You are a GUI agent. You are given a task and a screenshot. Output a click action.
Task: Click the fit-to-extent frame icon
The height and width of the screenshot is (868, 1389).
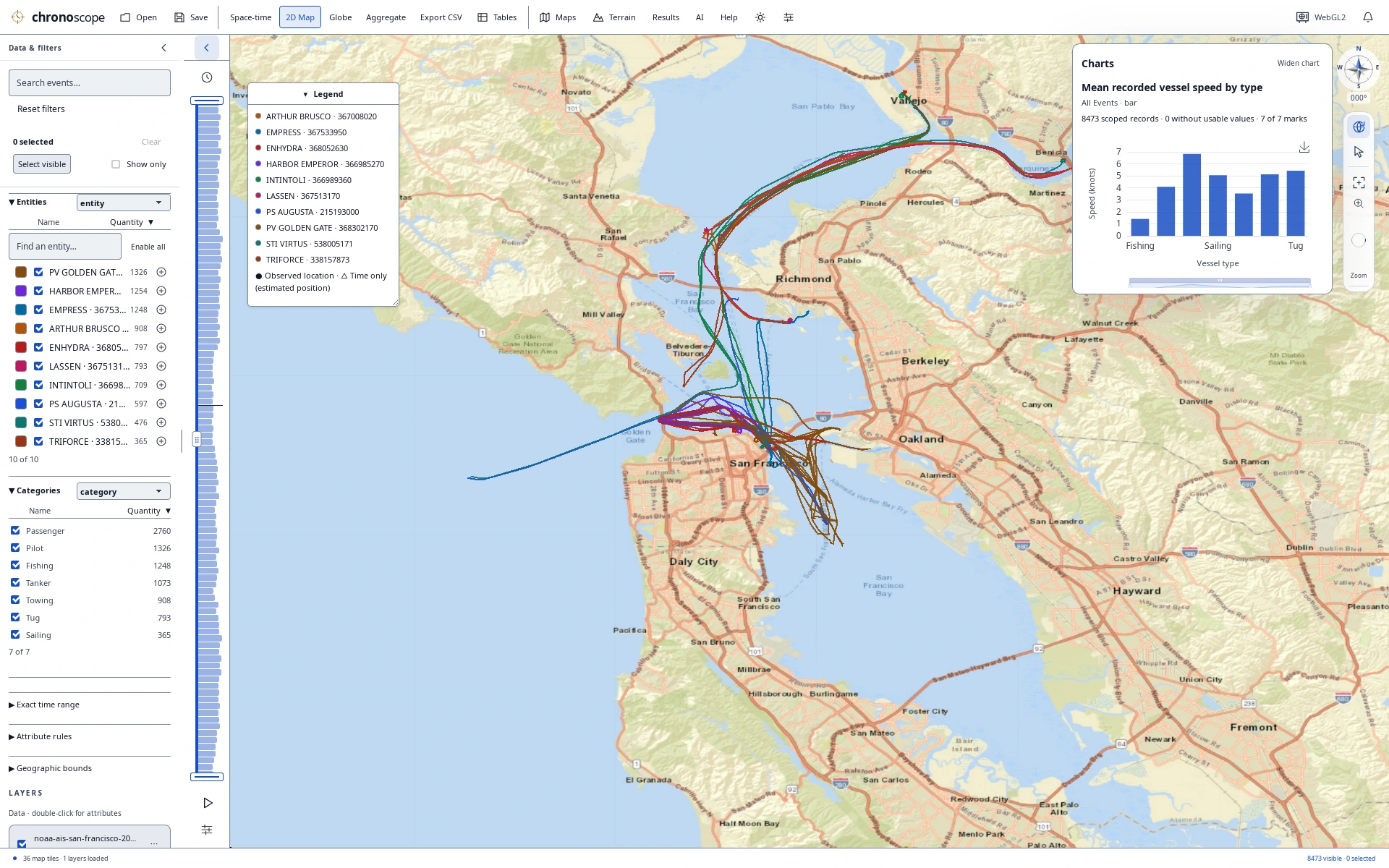pos(1359,182)
